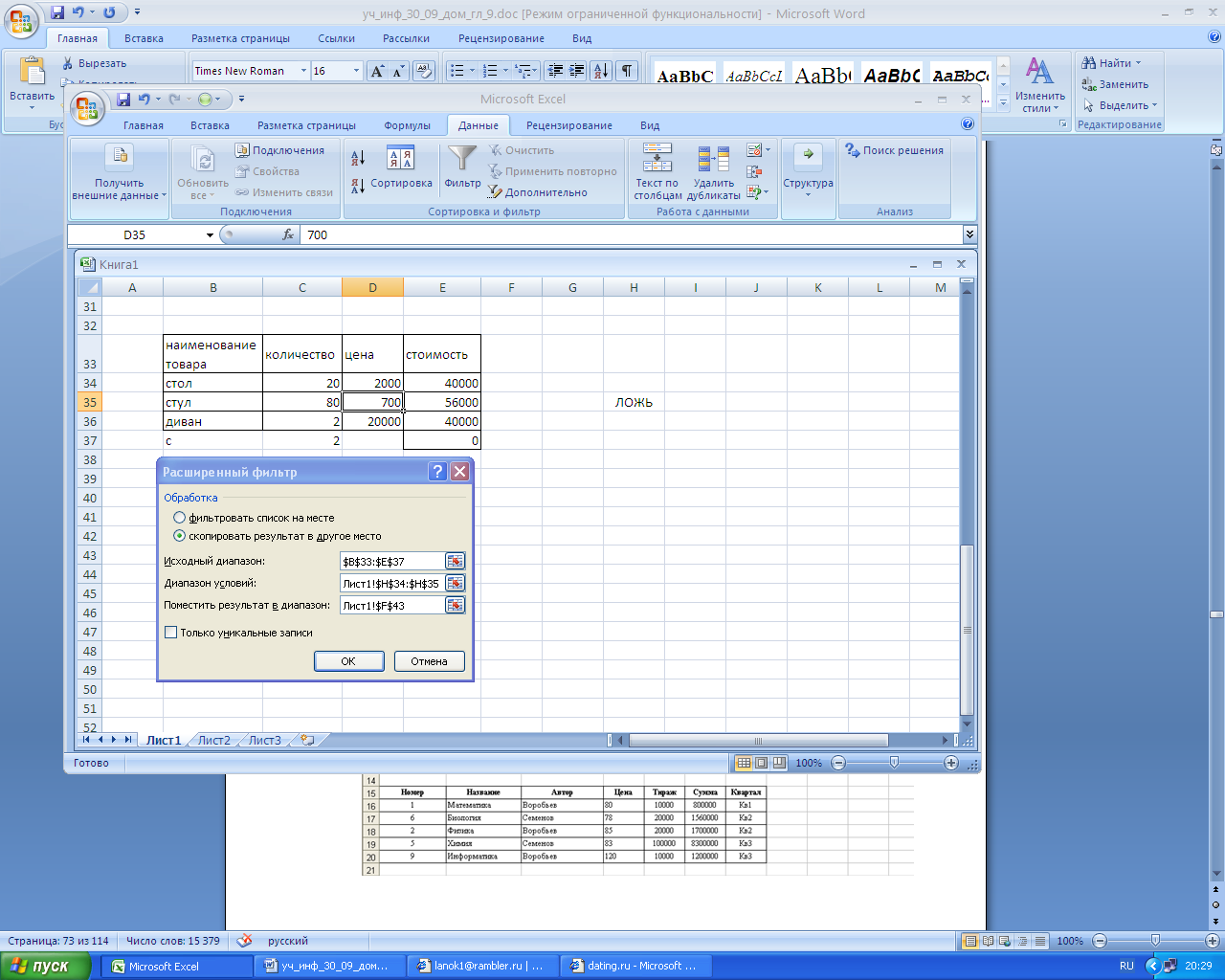Open Изменить стили dropdown in Word
The height and width of the screenshot is (980, 1225).
coord(1040,85)
